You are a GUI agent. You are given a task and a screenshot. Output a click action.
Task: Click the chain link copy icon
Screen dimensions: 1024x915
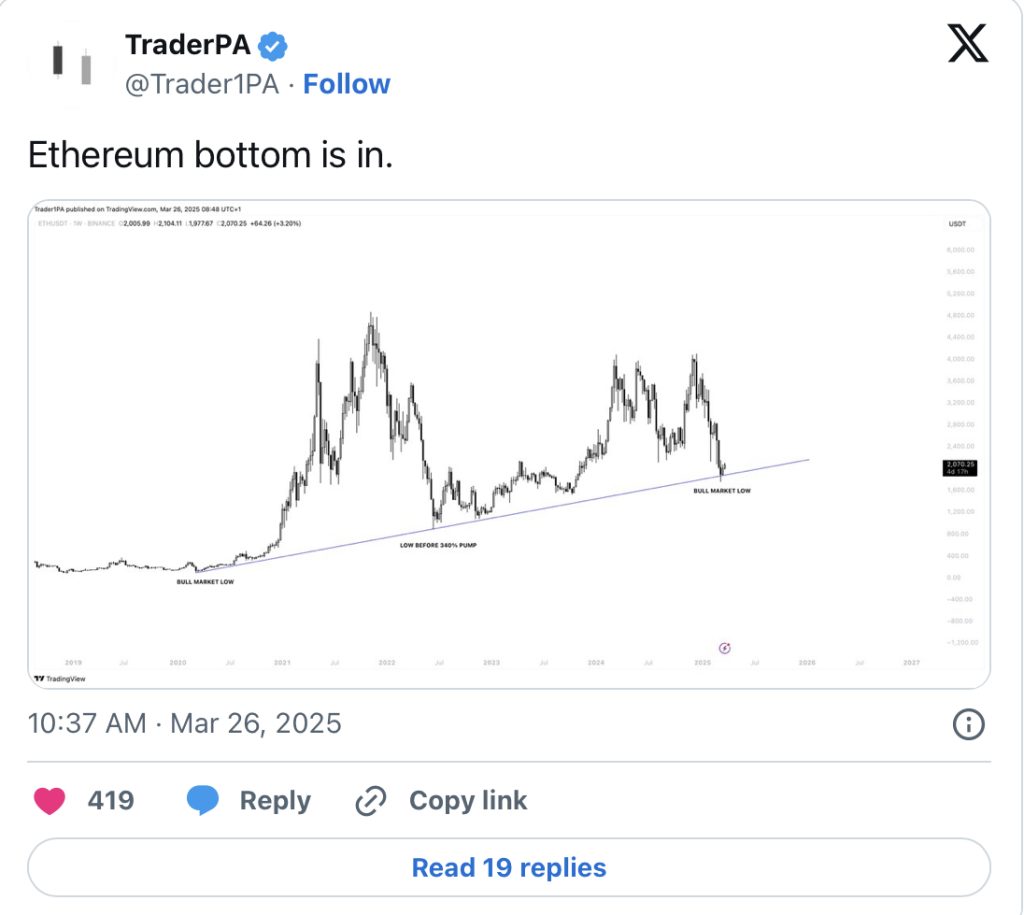(371, 801)
